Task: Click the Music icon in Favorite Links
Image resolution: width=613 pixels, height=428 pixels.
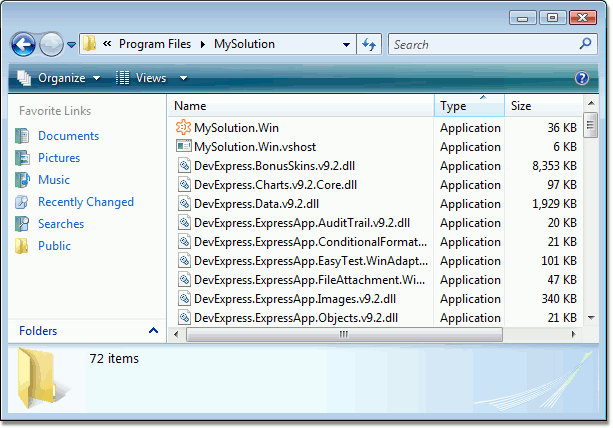Action: click(22, 180)
